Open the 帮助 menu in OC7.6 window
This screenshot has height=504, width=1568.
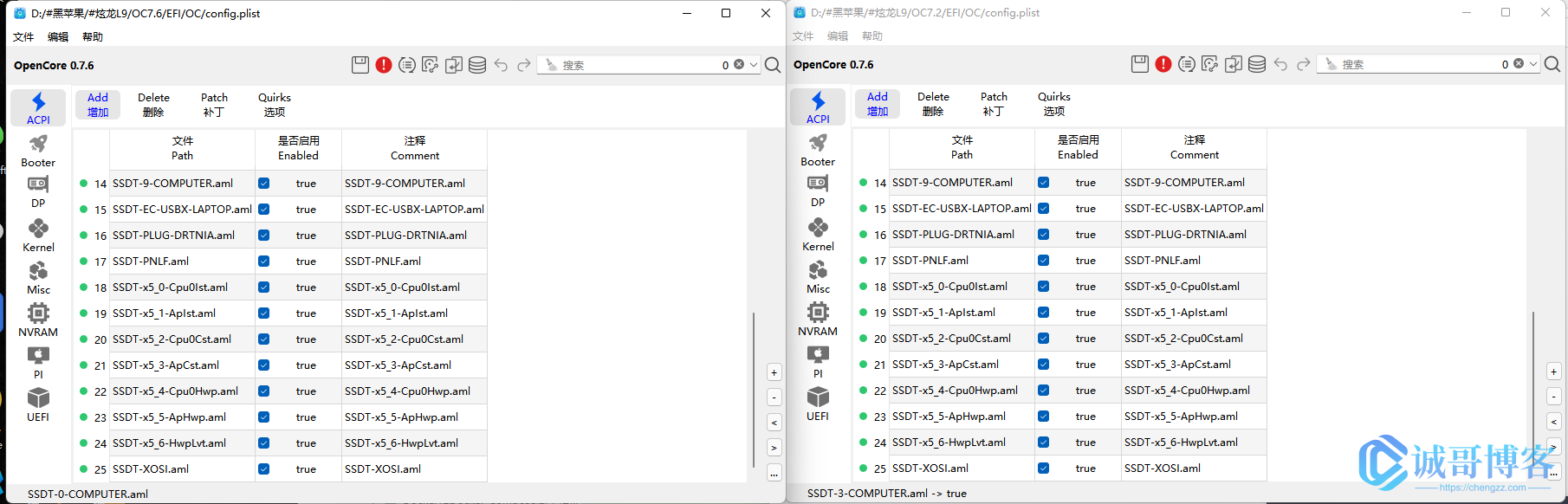[x=93, y=37]
